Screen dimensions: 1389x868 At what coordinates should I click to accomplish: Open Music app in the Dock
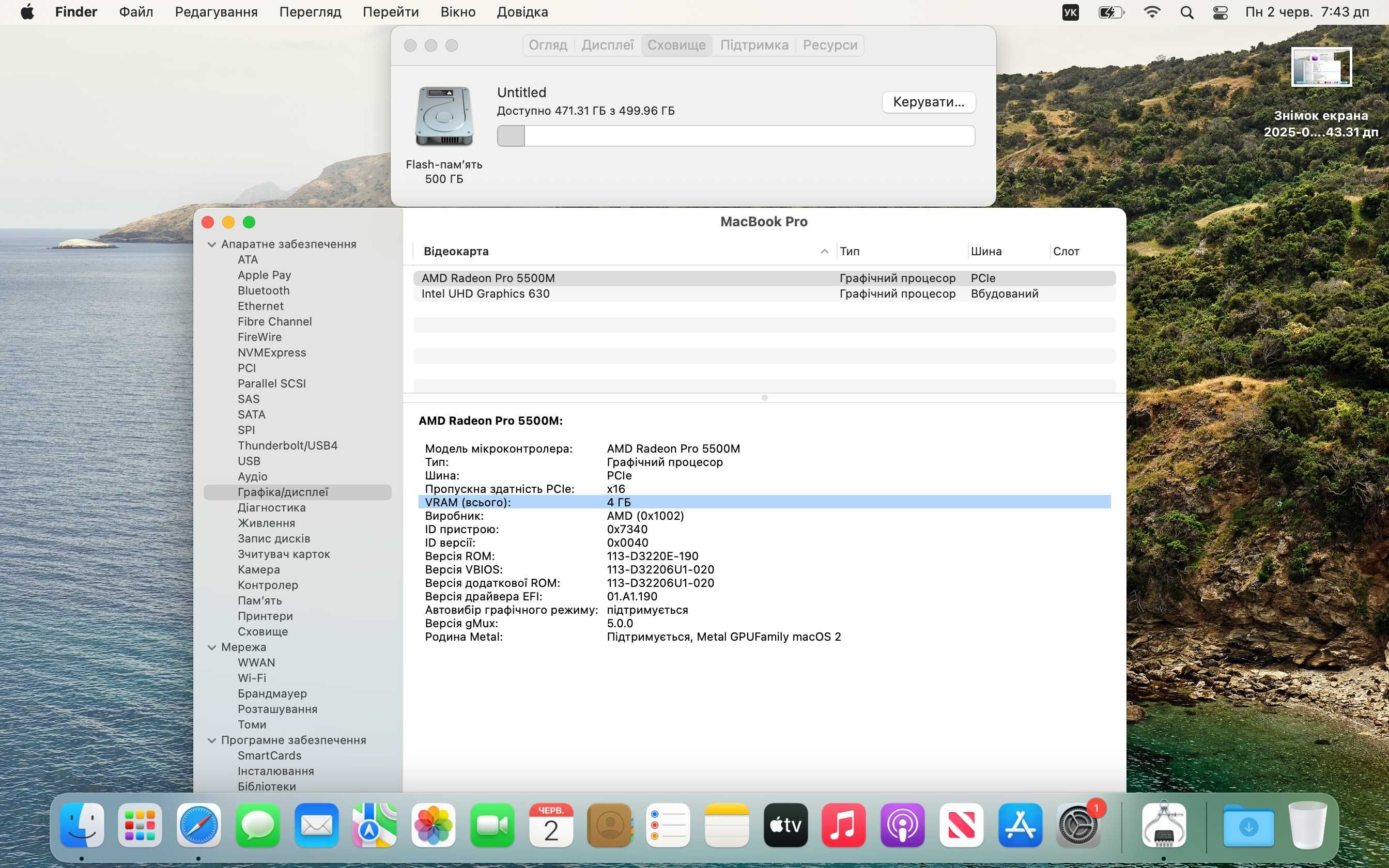(x=844, y=826)
